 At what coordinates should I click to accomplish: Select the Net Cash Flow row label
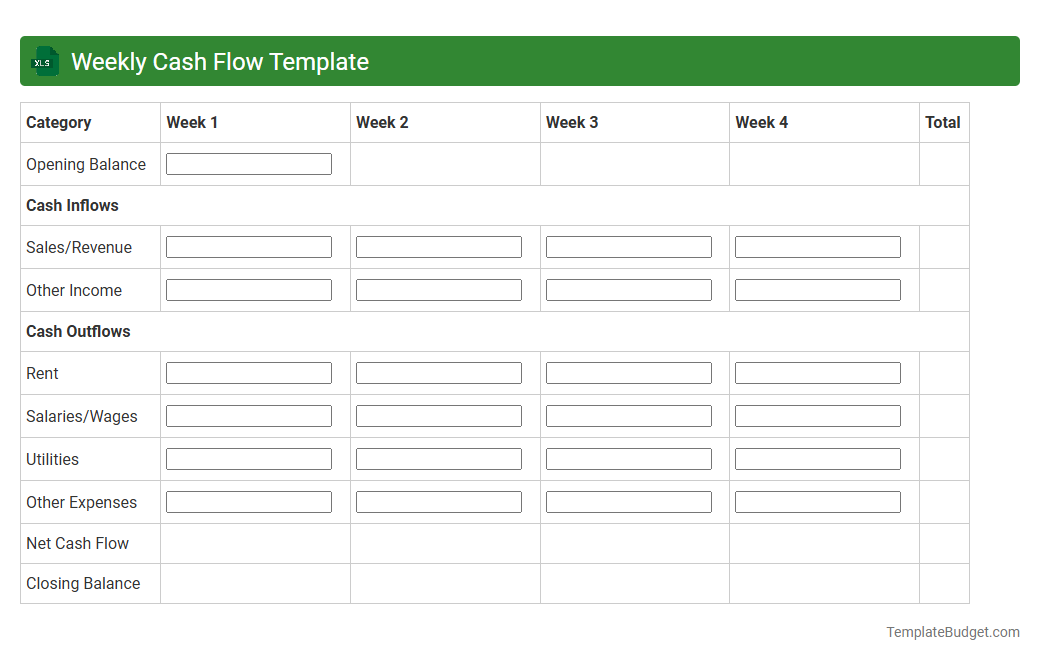point(77,543)
